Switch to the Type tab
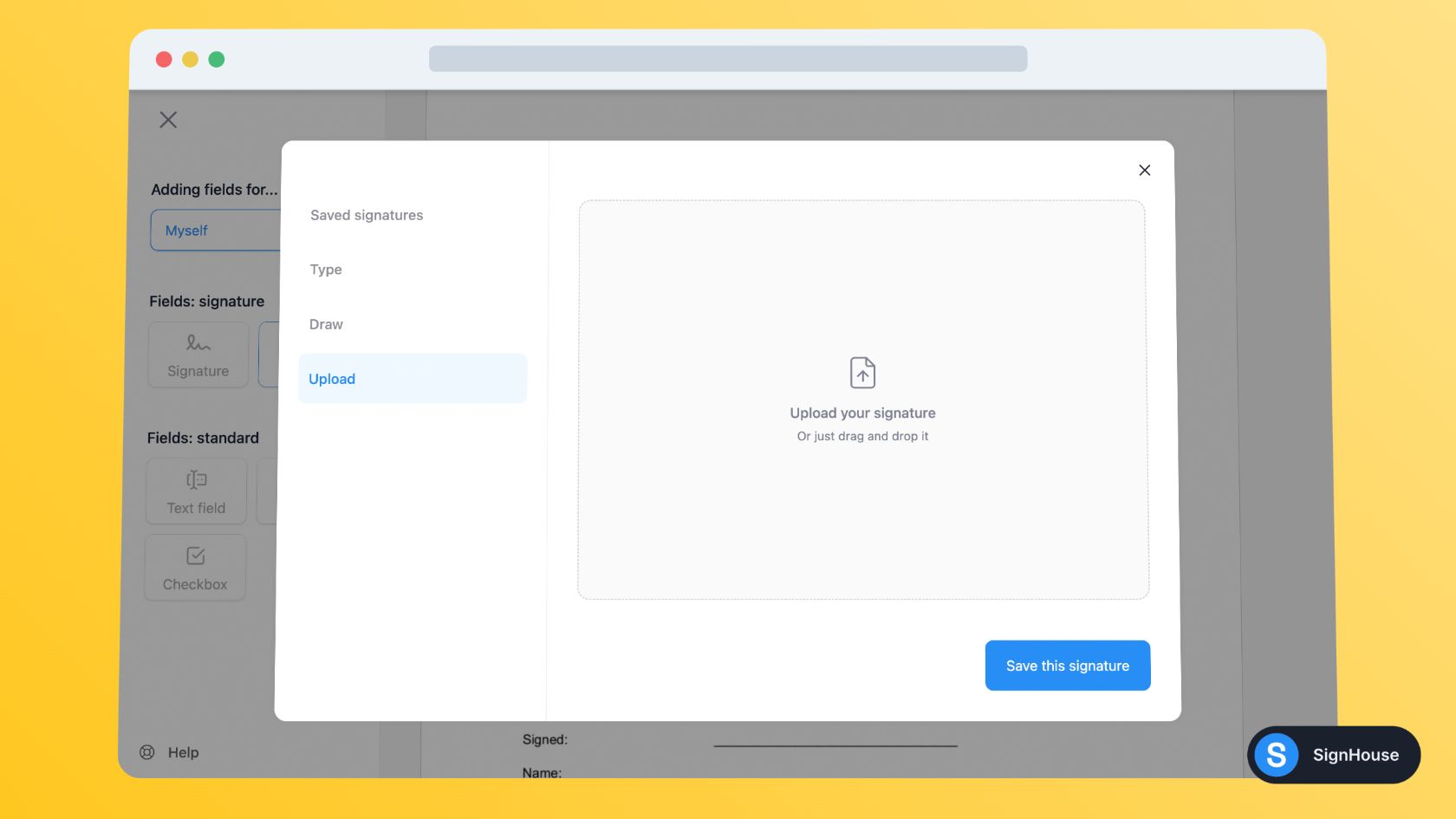The height and width of the screenshot is (819, 1456). (x=325, y=270)
